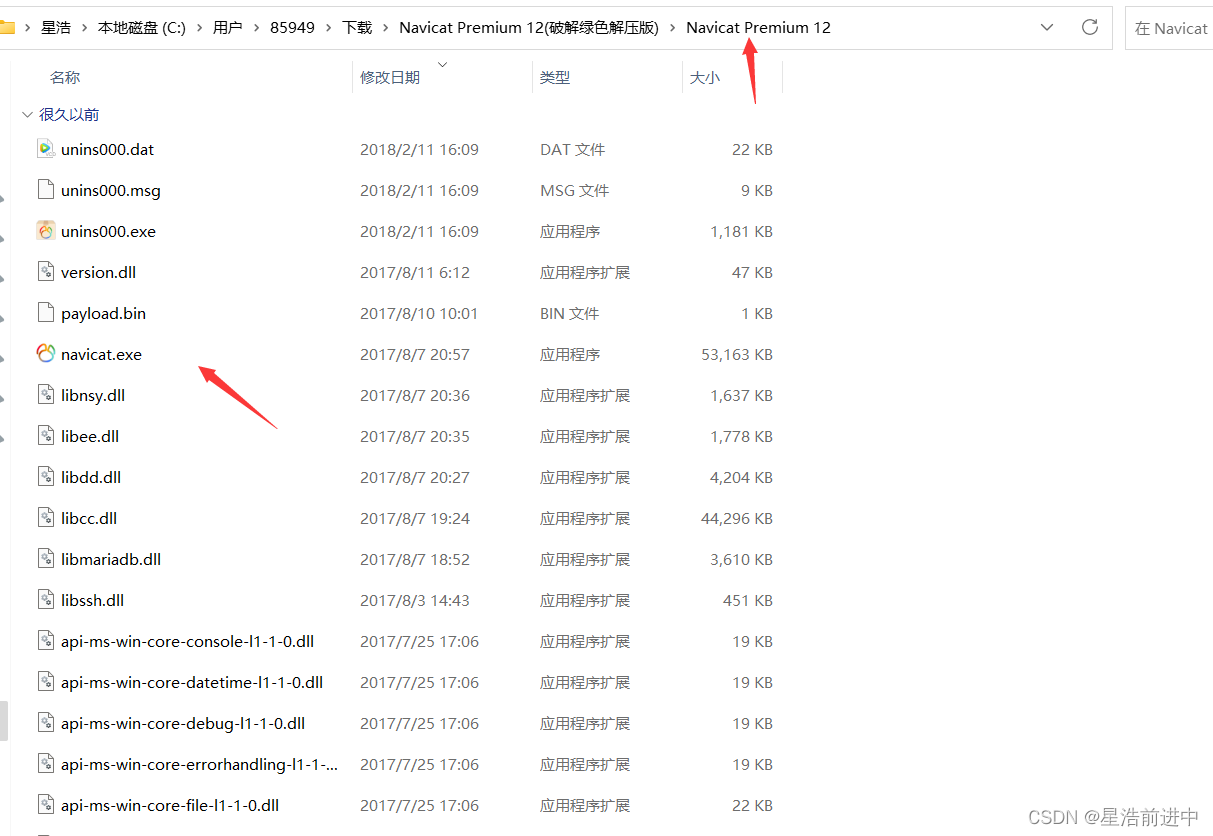Screen dimensions: 1213x836
Task: Click the libnsy.dll file icon
Action: pyautogui.click(x=45, y=395)
